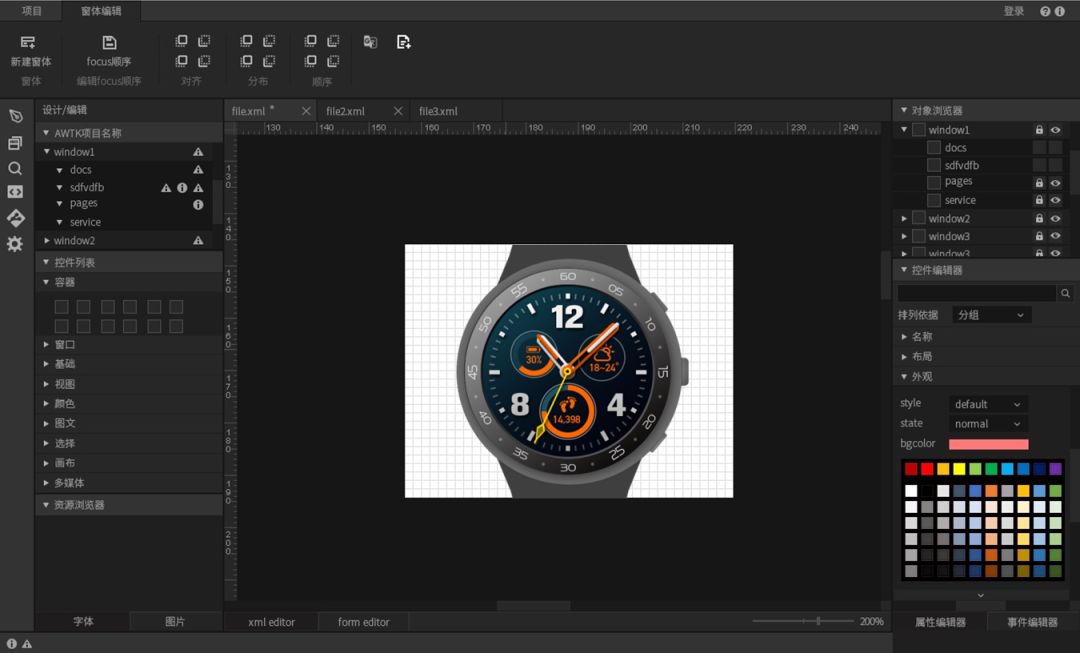Image resolution: width=1080 pixels, height=653 pixels.
Task: Click the tag icon in left sidebar
Action: coord(15,116)
